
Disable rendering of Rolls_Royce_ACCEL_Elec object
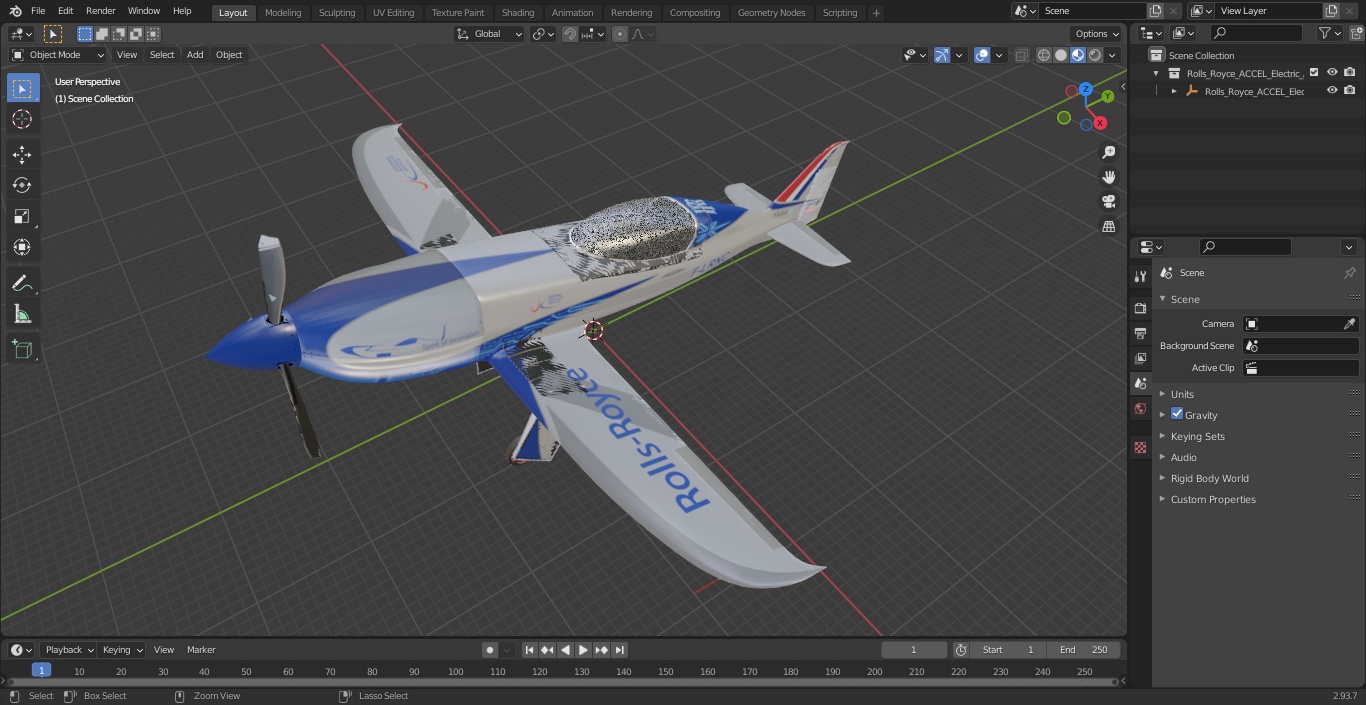[x=1350, y=90]
